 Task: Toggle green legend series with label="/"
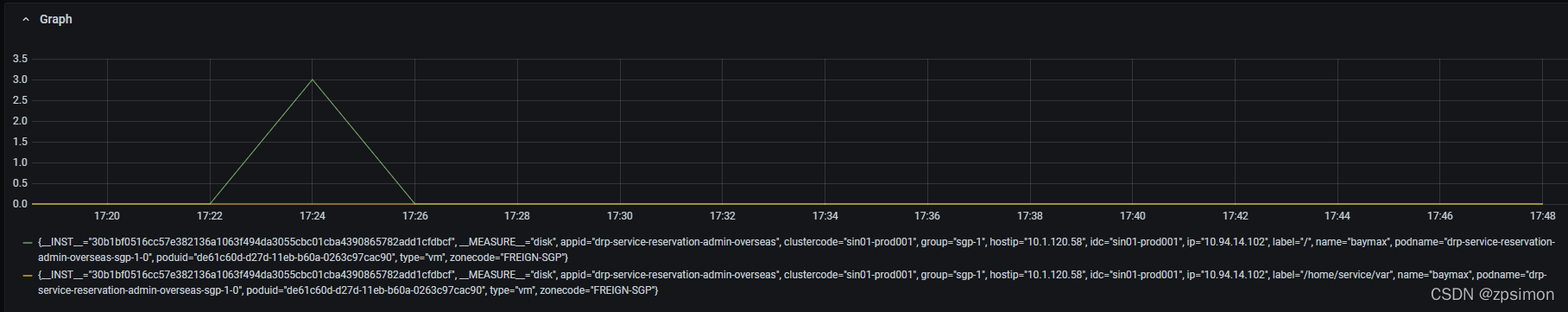tap(795, 250)
